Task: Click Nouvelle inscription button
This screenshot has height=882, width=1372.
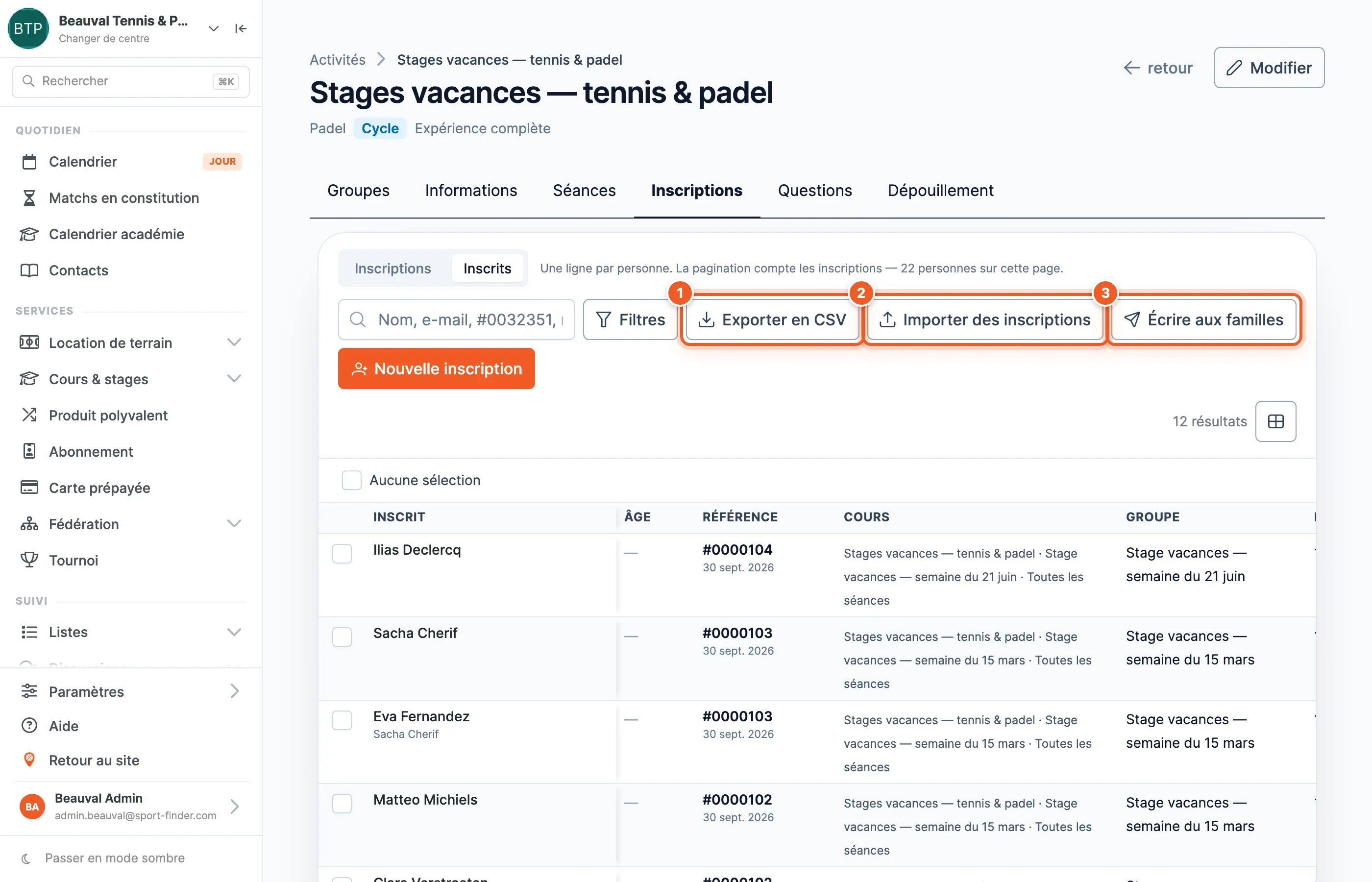Action: click(436, 368)
